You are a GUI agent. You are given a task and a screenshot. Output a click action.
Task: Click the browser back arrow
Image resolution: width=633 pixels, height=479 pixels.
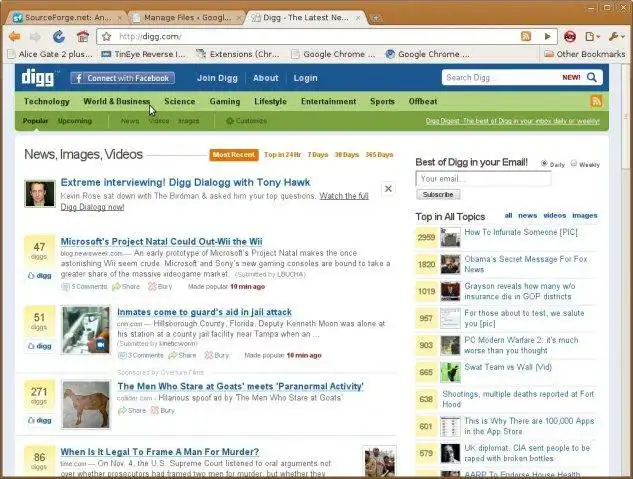pos(15,37)
